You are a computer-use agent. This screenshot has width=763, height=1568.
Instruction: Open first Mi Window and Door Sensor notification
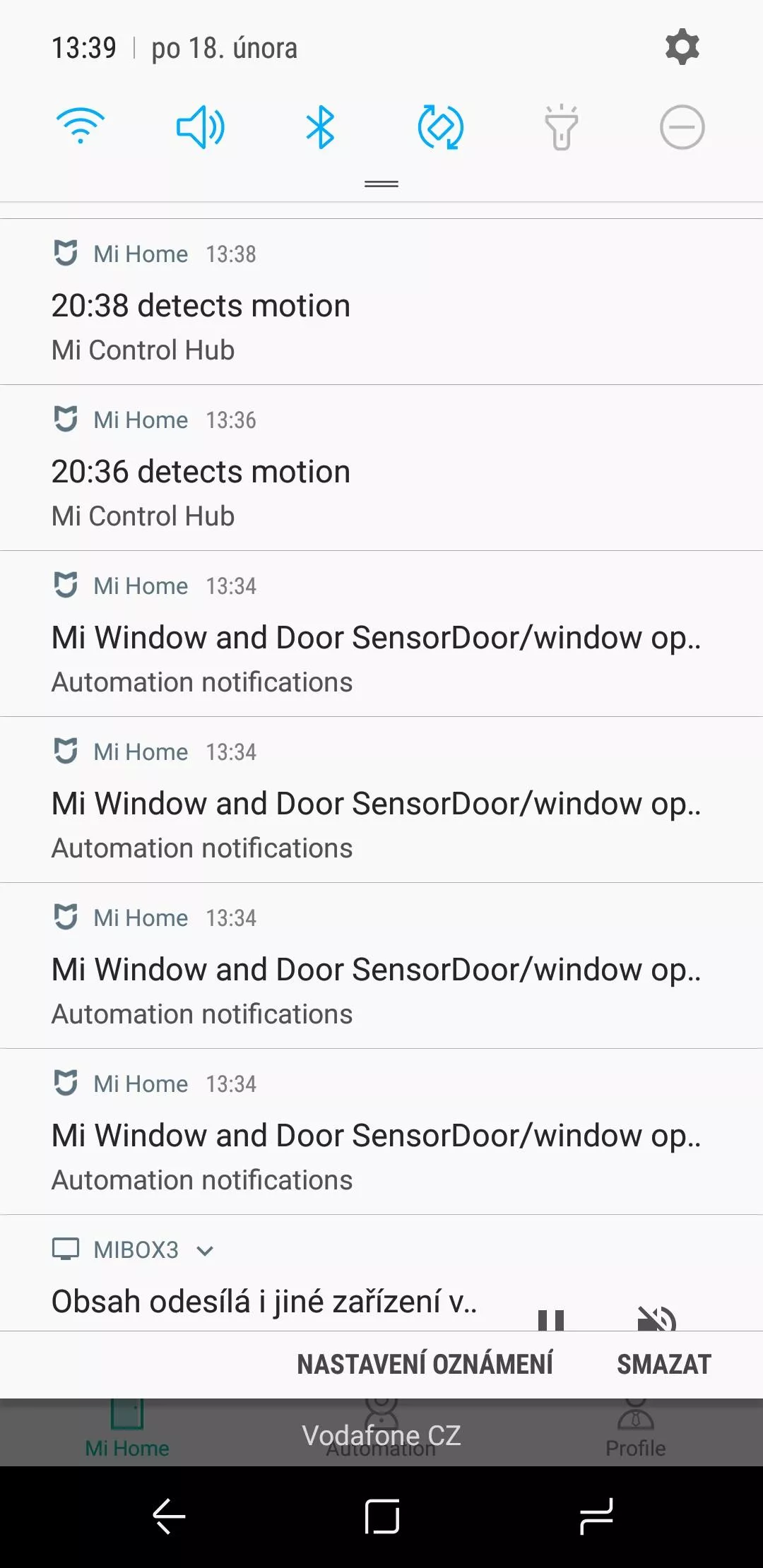381,634
